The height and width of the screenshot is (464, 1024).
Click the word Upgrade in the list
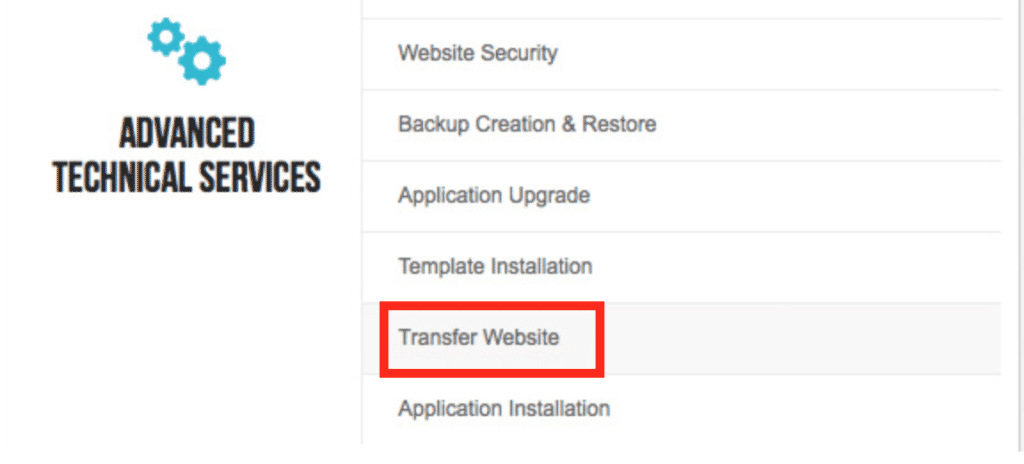551,196
